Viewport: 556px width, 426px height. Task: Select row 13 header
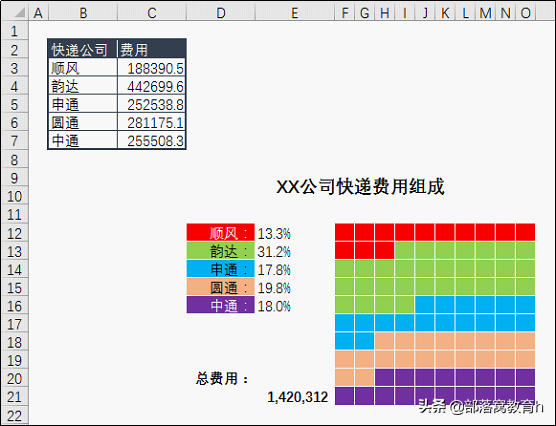click(15, 251)
